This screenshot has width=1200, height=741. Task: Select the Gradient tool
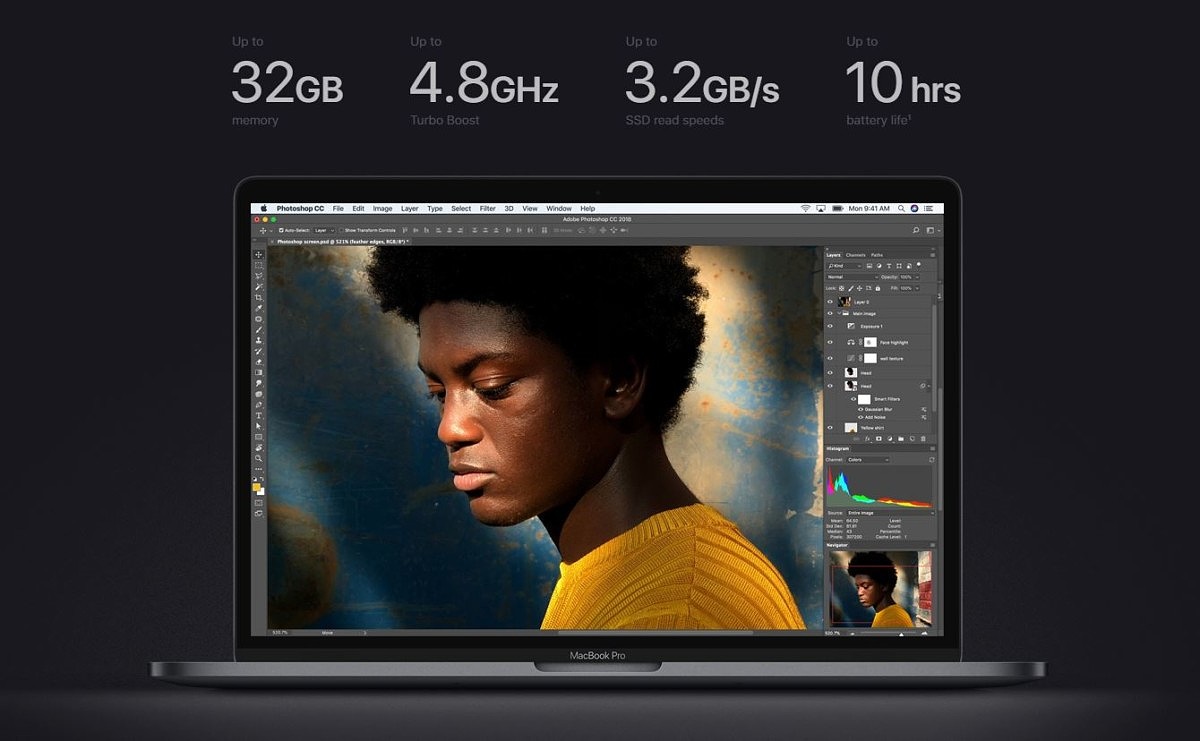tap(259, 372)
